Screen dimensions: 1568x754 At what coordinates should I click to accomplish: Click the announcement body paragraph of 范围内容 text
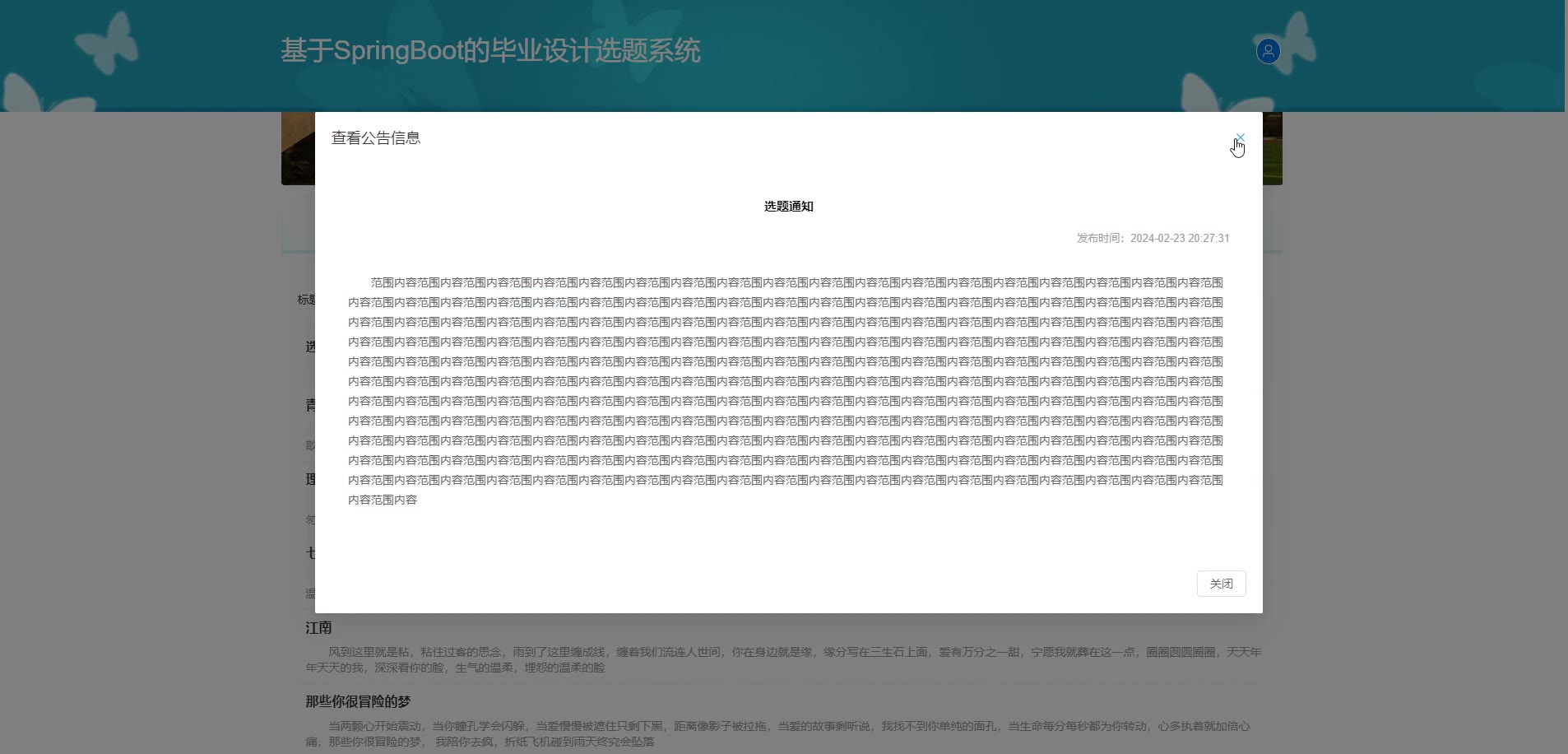click(786, 391)
